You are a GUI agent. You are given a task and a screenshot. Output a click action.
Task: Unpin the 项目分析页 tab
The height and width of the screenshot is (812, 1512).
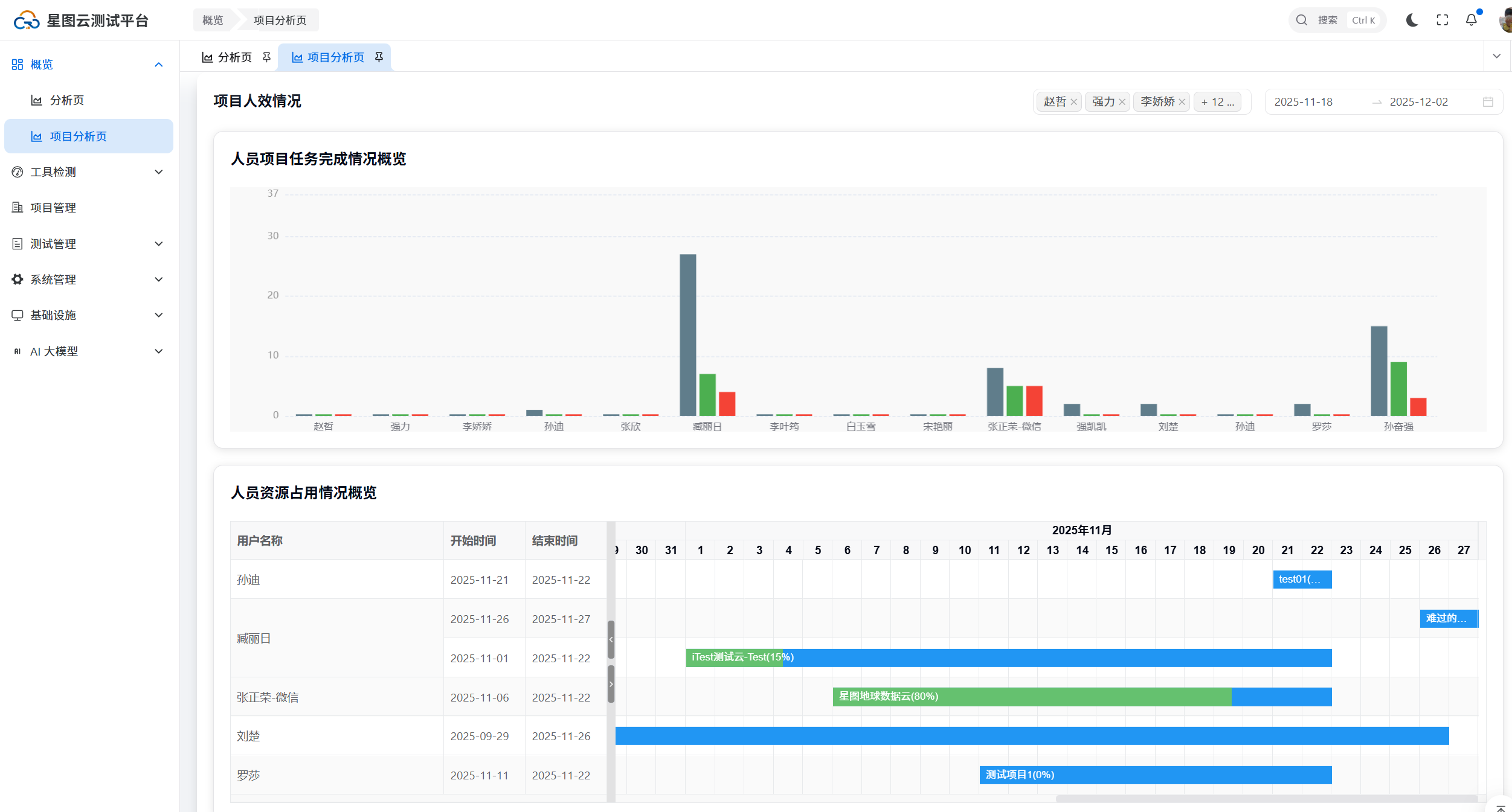379,57
